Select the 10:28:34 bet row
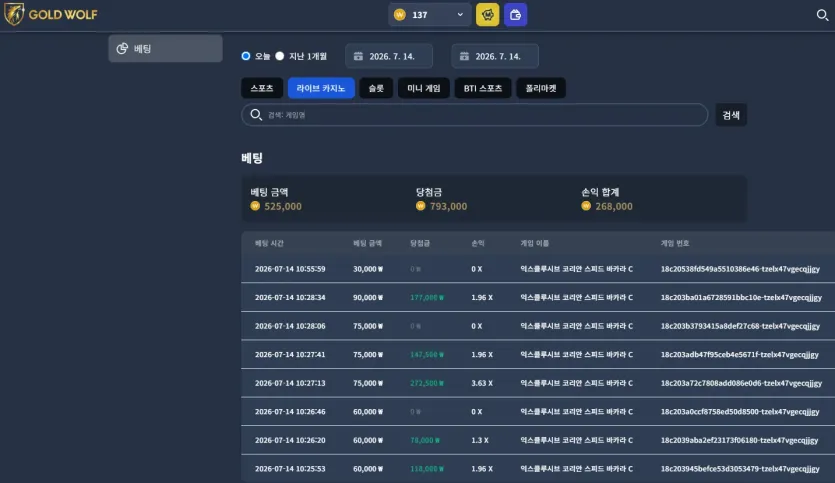Screen dimensions: 835x483 [x=538, y=297]
